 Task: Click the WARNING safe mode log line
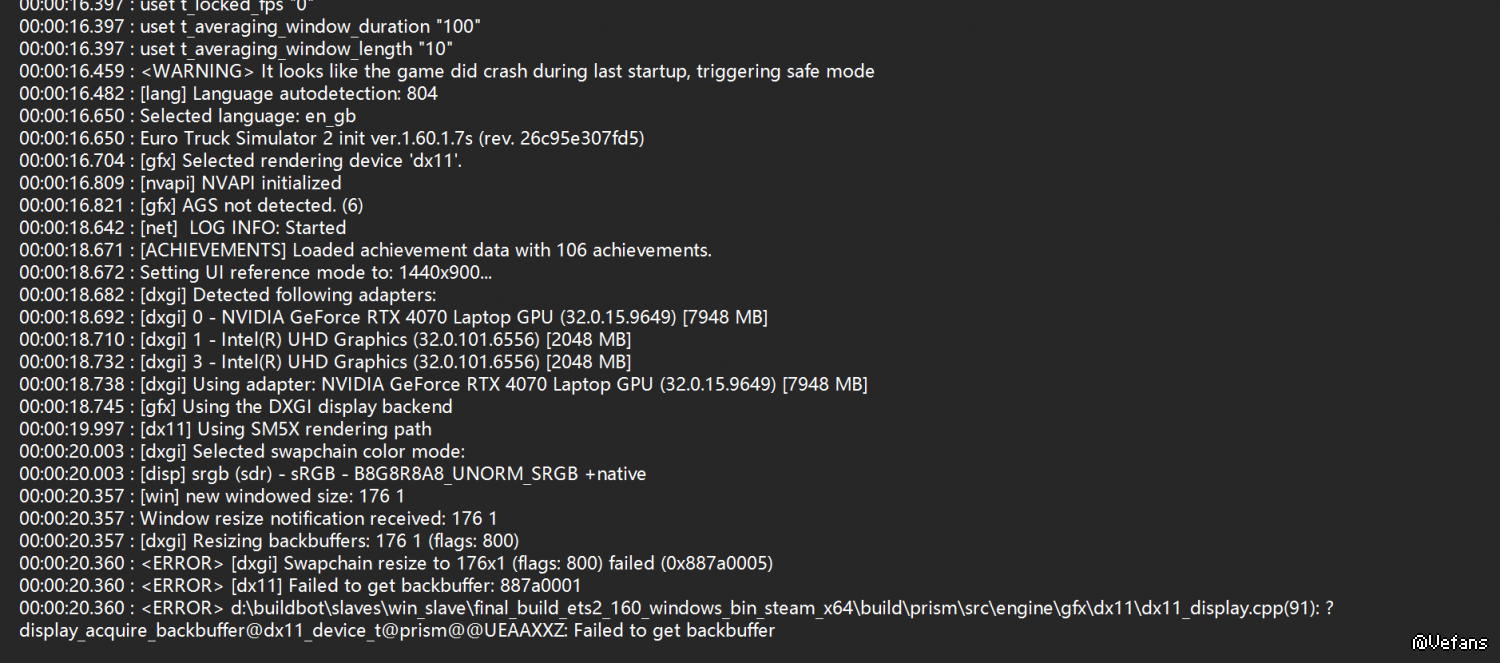(447, 71)
